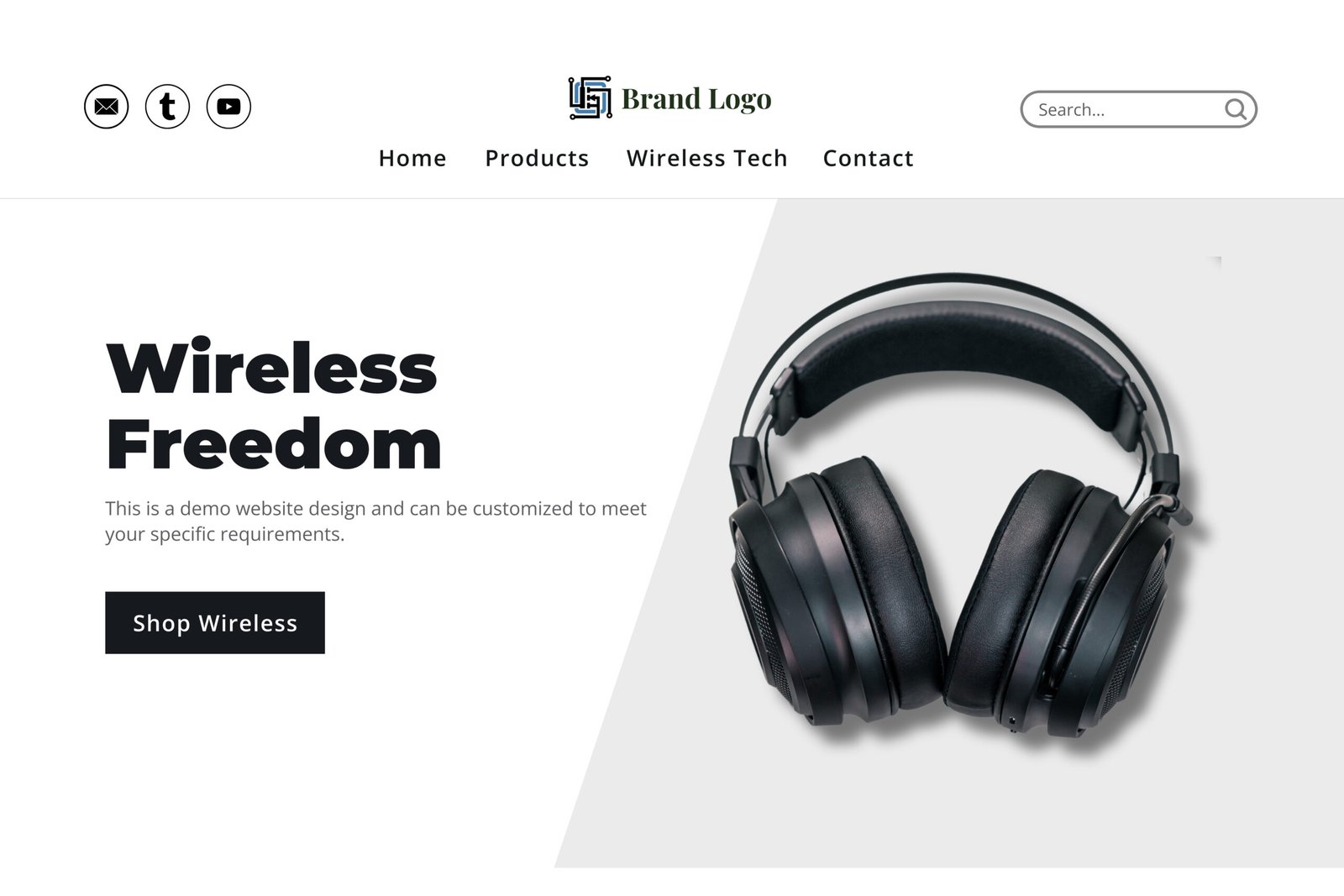Screen dimensions: 1344x896
Task: Click the demo website description paragraph
Action: point(375,521)
